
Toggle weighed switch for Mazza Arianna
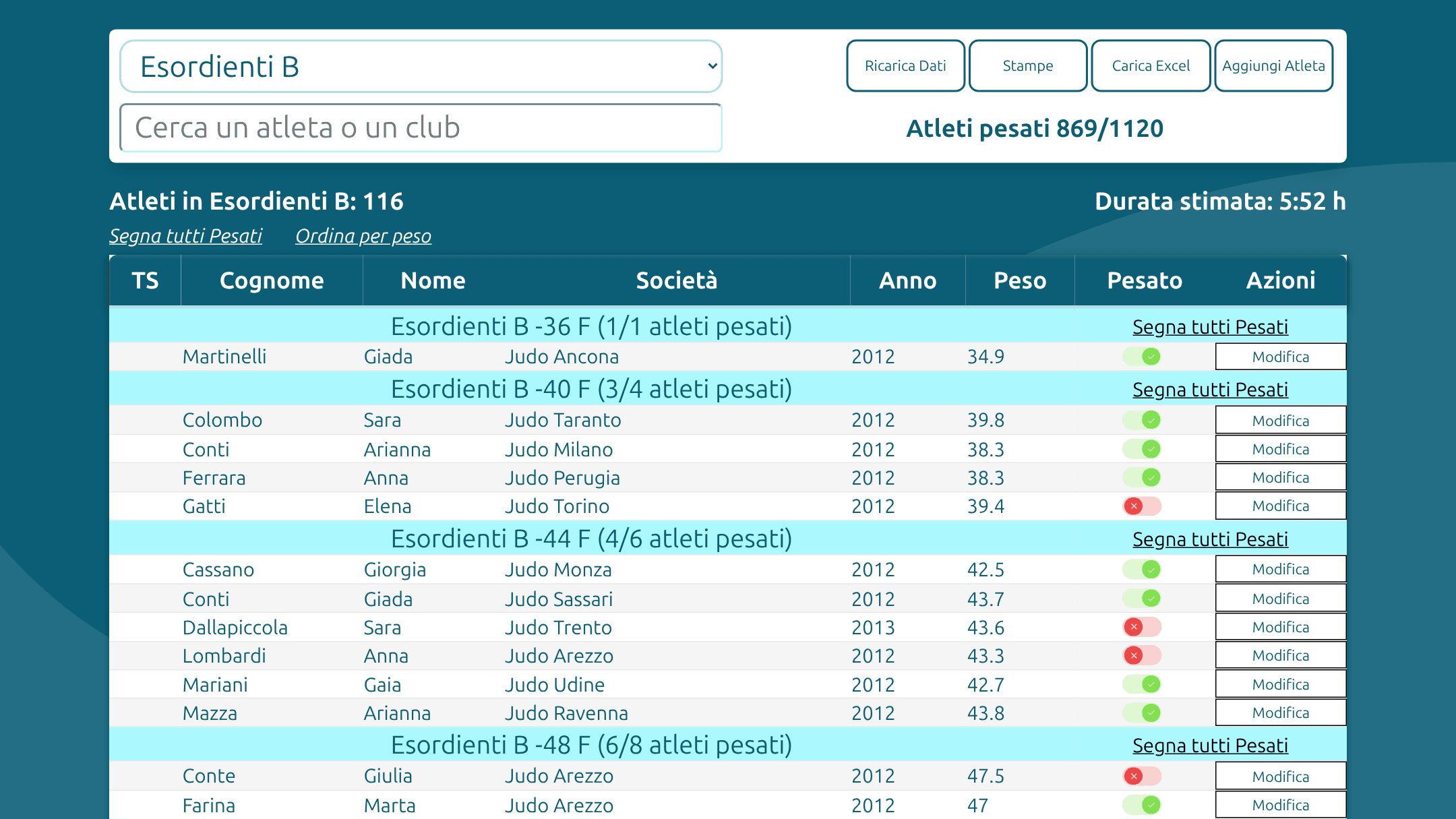(x=1142, y=712)
